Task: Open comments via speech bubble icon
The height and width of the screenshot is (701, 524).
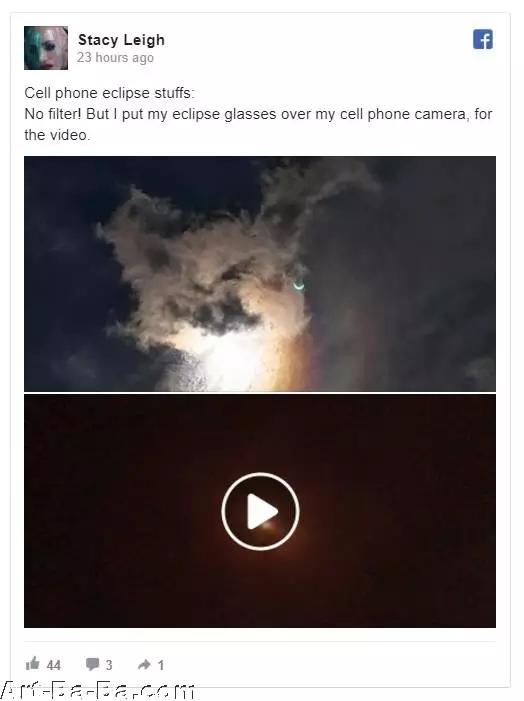Action: click(92, 664)
